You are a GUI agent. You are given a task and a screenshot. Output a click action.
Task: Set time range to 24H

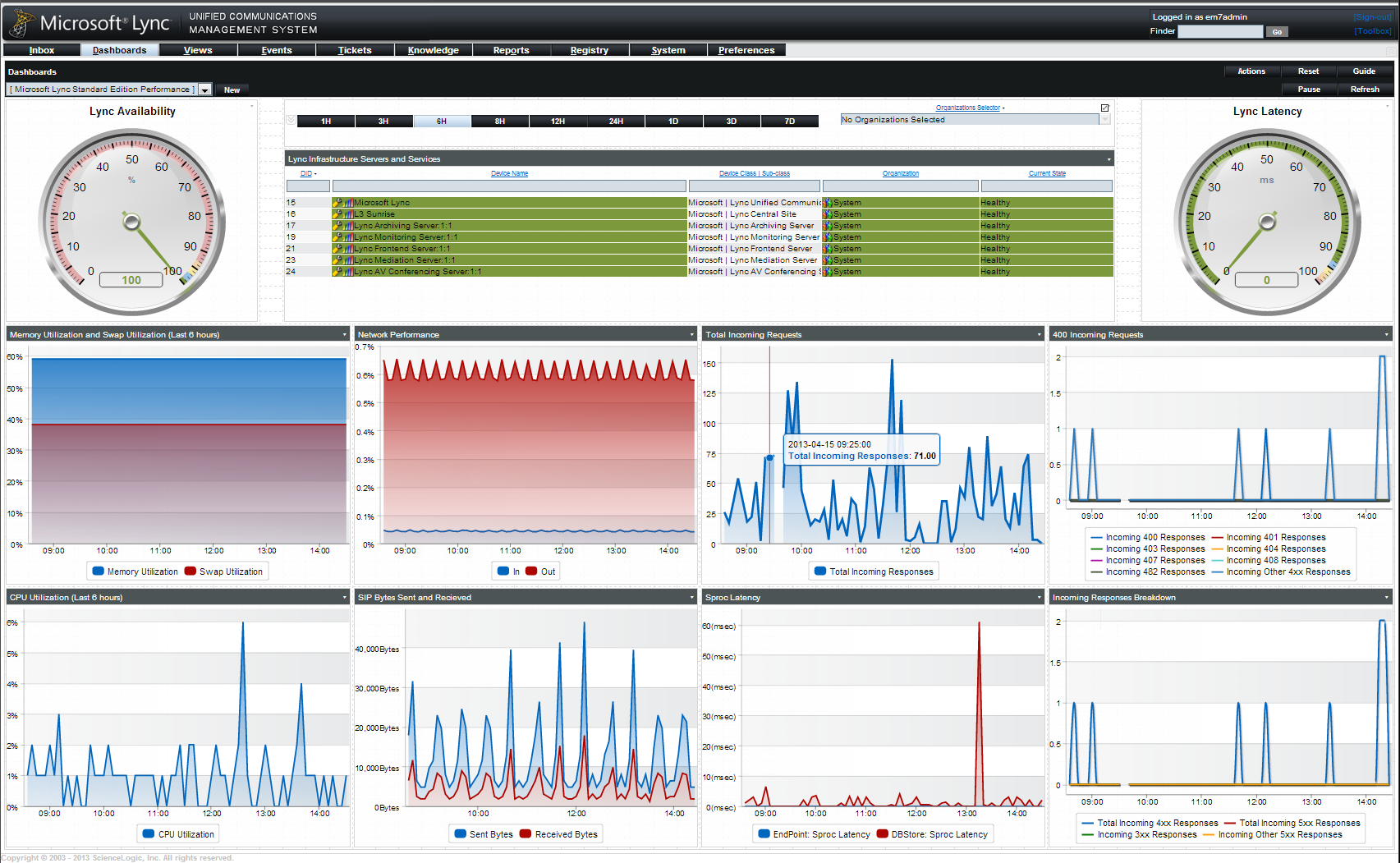[x=616, y=122]
